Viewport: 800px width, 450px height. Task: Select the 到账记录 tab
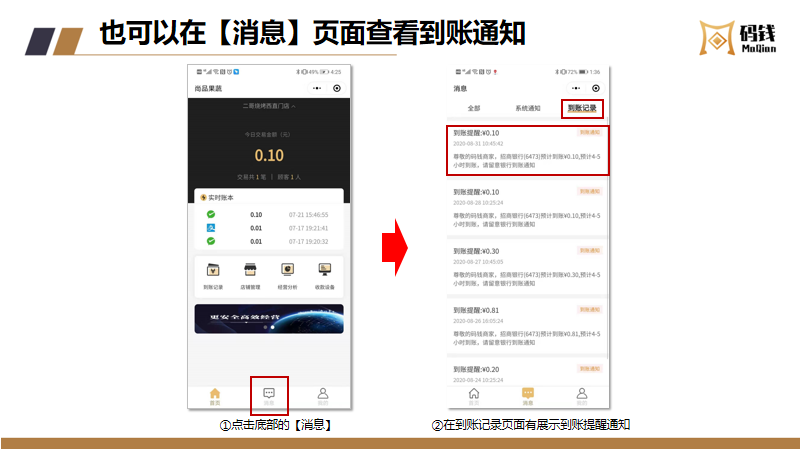(581, 108)
